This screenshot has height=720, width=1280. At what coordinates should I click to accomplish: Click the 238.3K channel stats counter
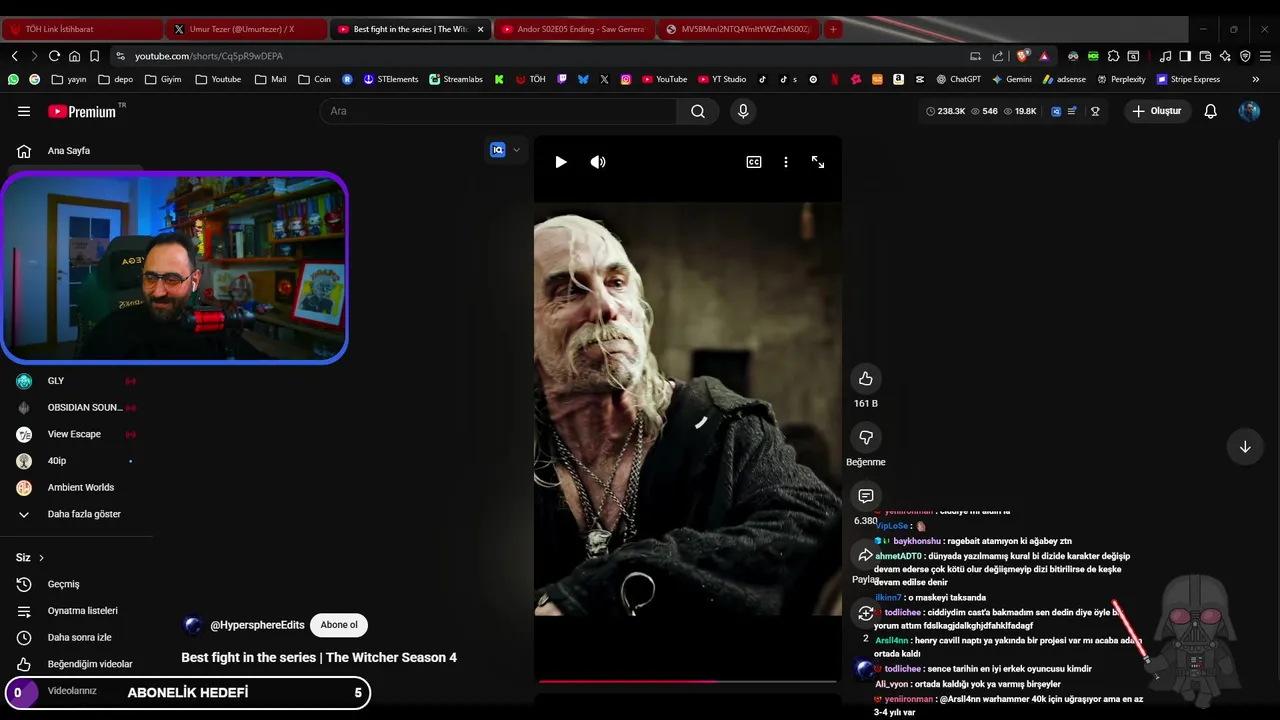(x=945, y=111)
